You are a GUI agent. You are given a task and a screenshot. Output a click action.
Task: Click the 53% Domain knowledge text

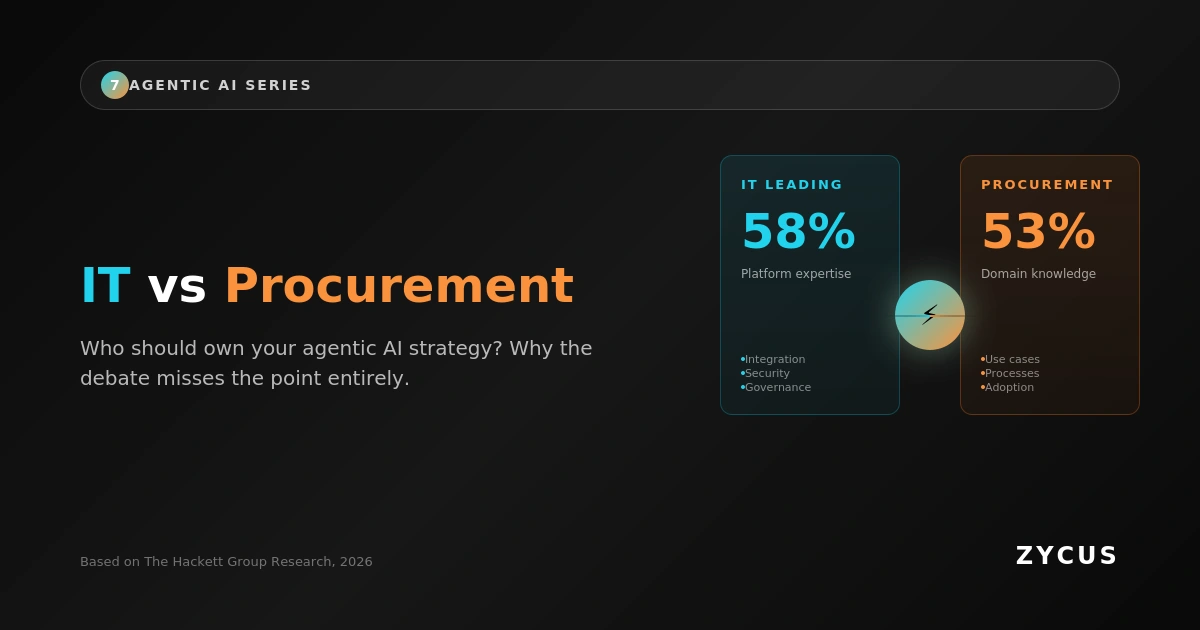1039,273
